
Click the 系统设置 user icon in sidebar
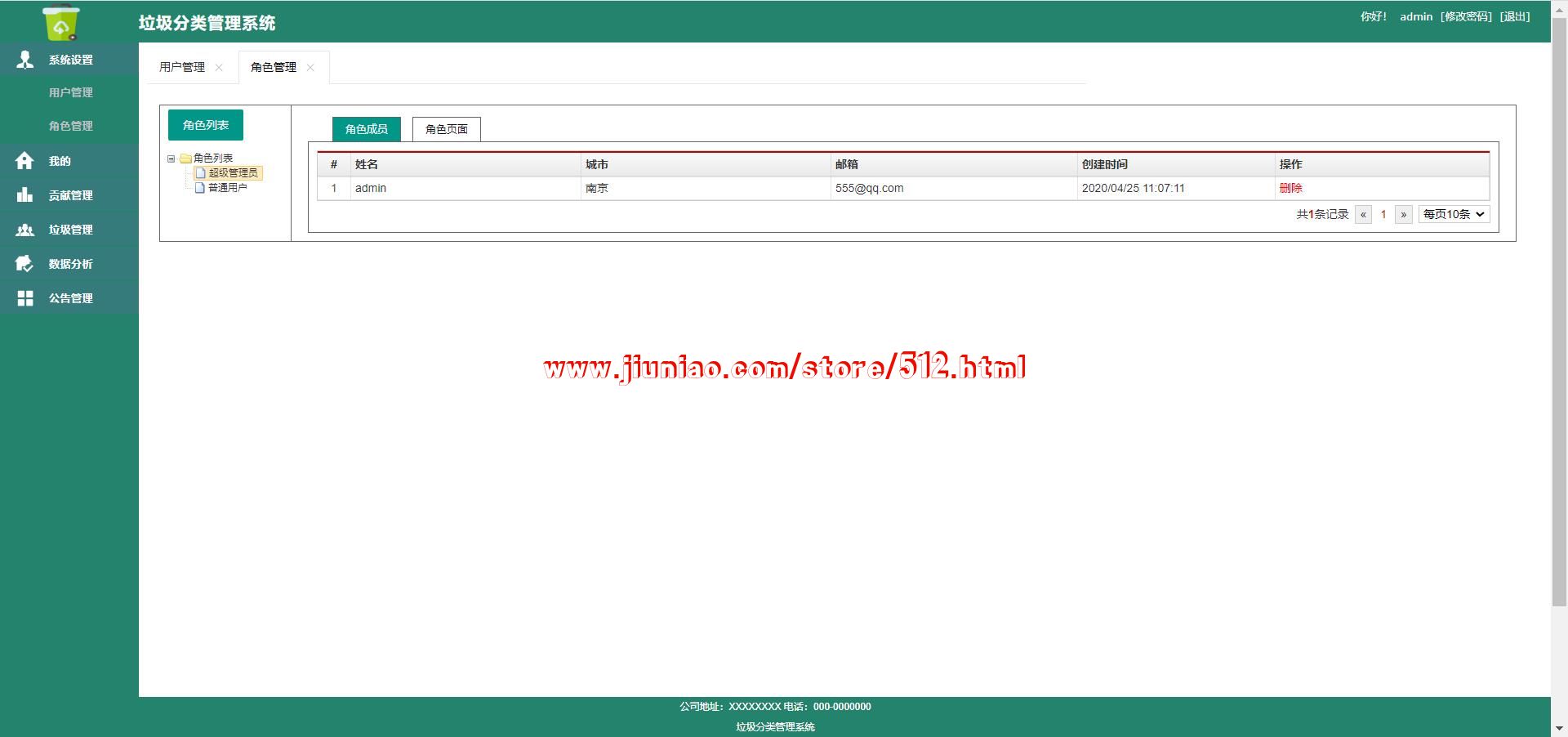25,60
